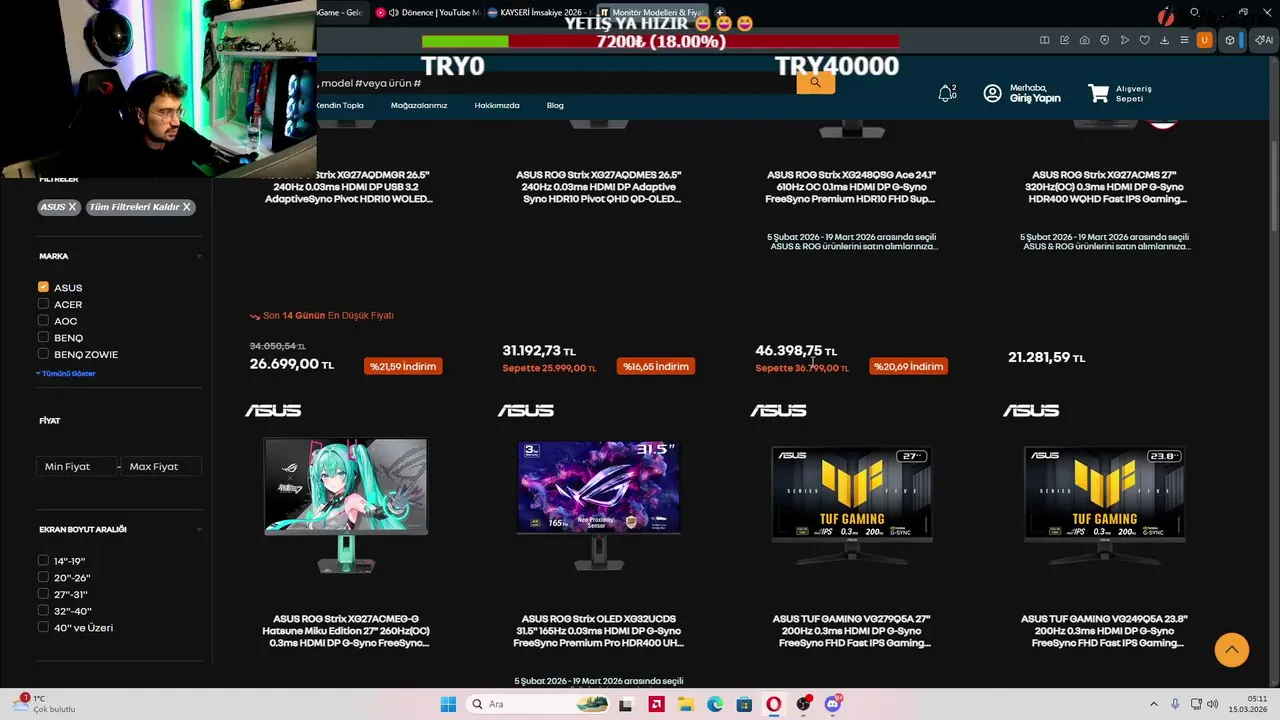Check the ACER brand checkbox
The image size is (1280, 720).
point(43,304)
